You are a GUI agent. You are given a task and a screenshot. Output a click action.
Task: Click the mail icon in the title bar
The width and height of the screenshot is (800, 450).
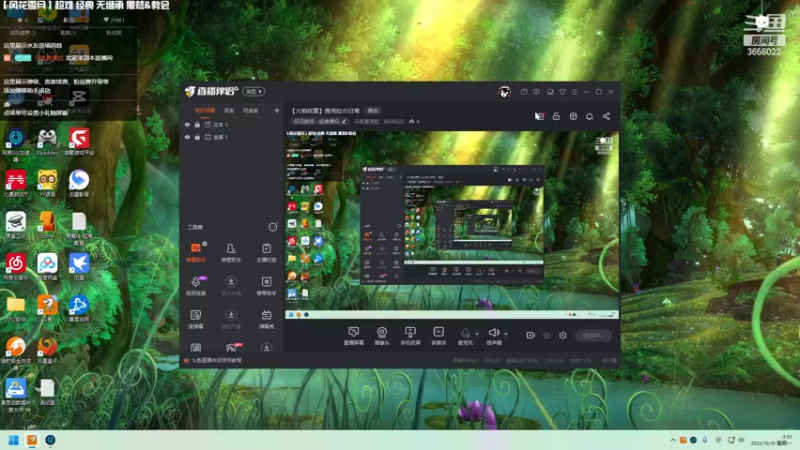pos(524,92)
